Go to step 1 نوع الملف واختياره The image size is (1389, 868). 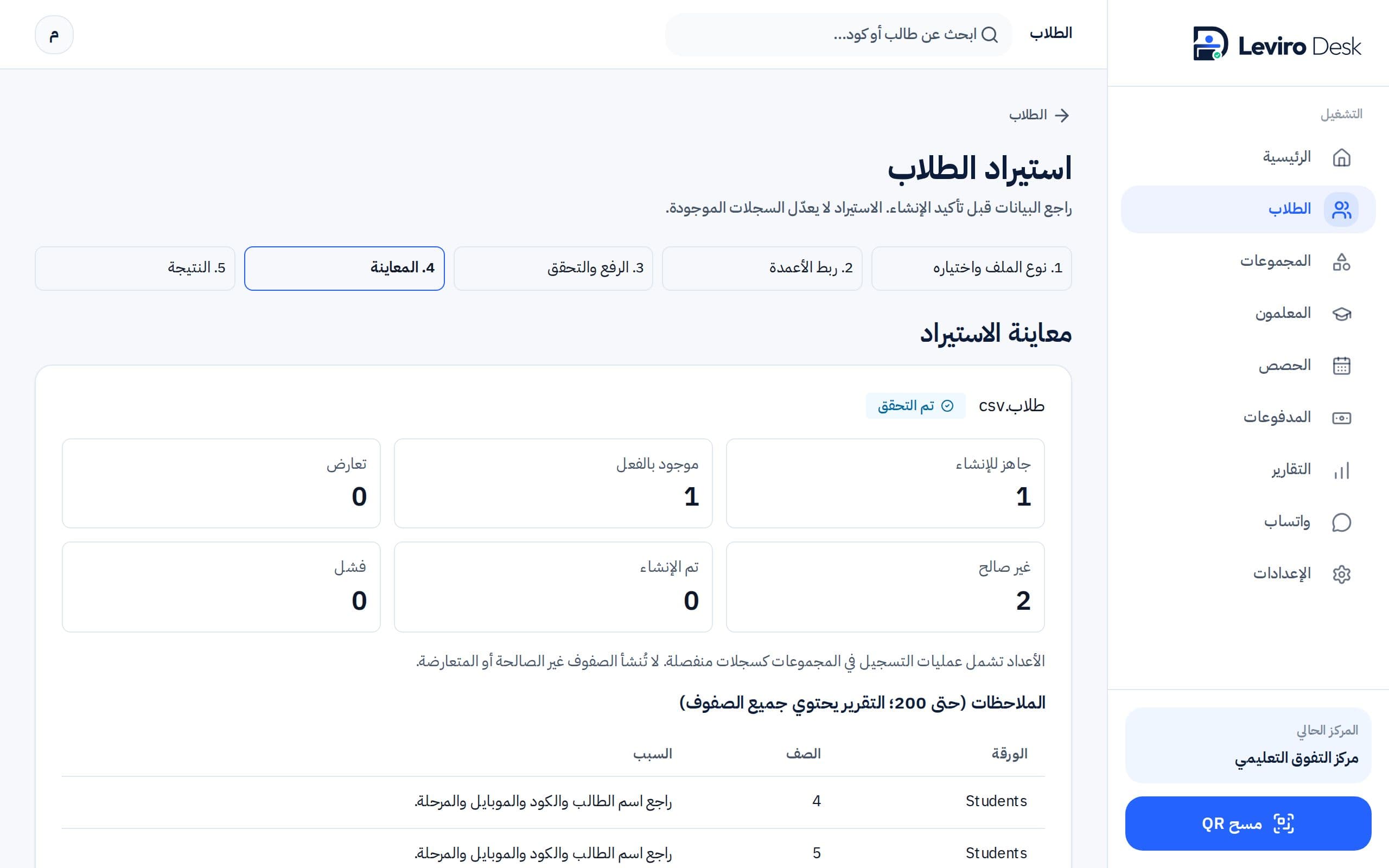pyautogui.click(x=971, y=268)
